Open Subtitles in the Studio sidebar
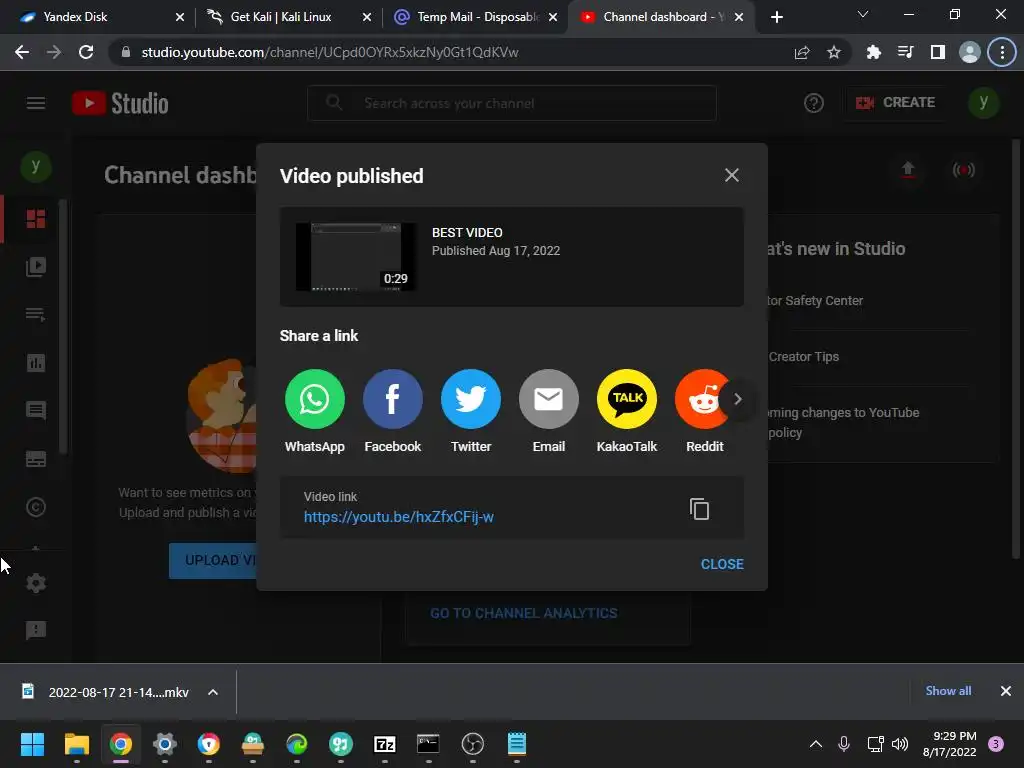Screen dimensions: 1024x768 36,459
